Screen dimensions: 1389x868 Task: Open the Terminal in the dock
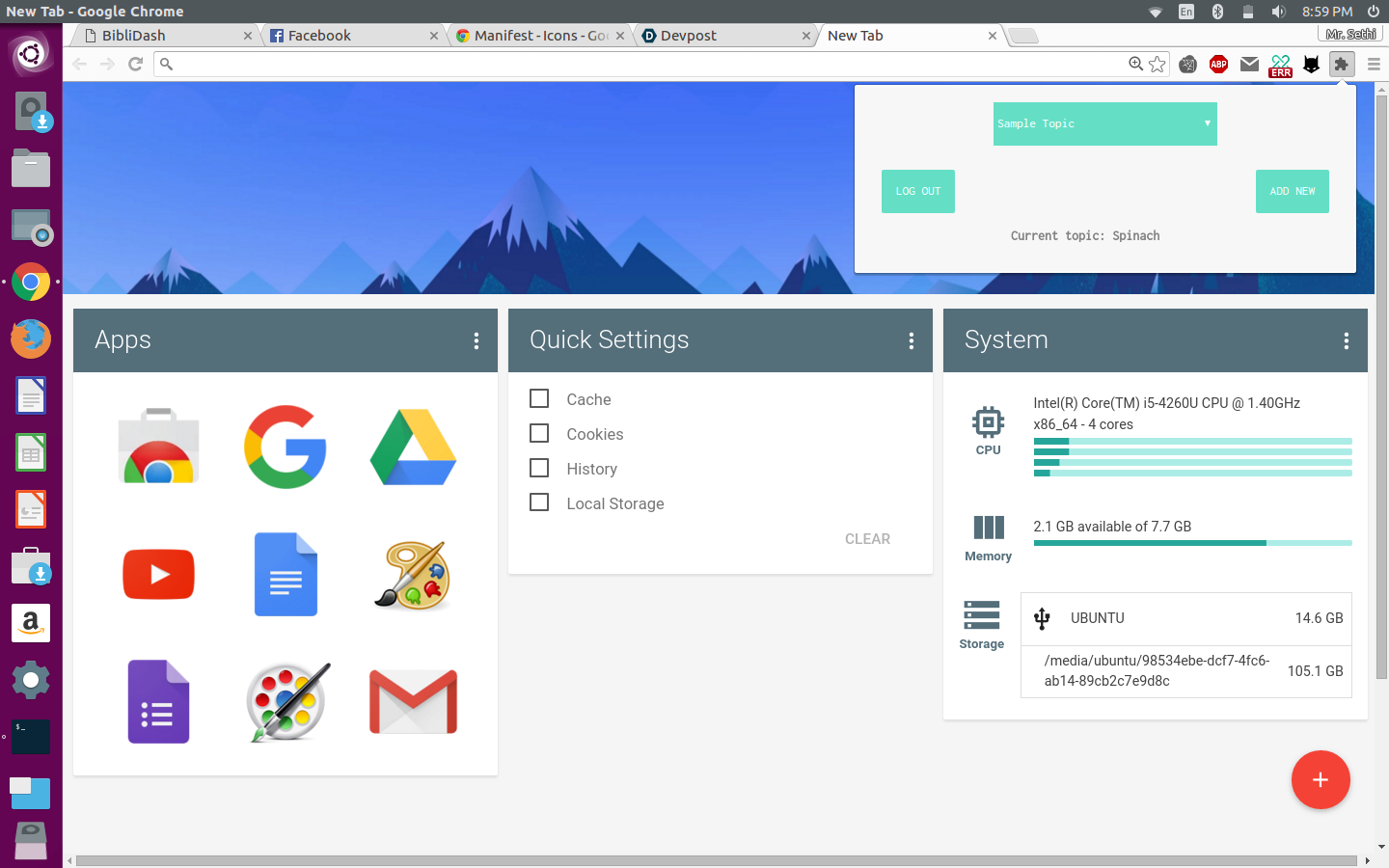(x=31, y=737)
